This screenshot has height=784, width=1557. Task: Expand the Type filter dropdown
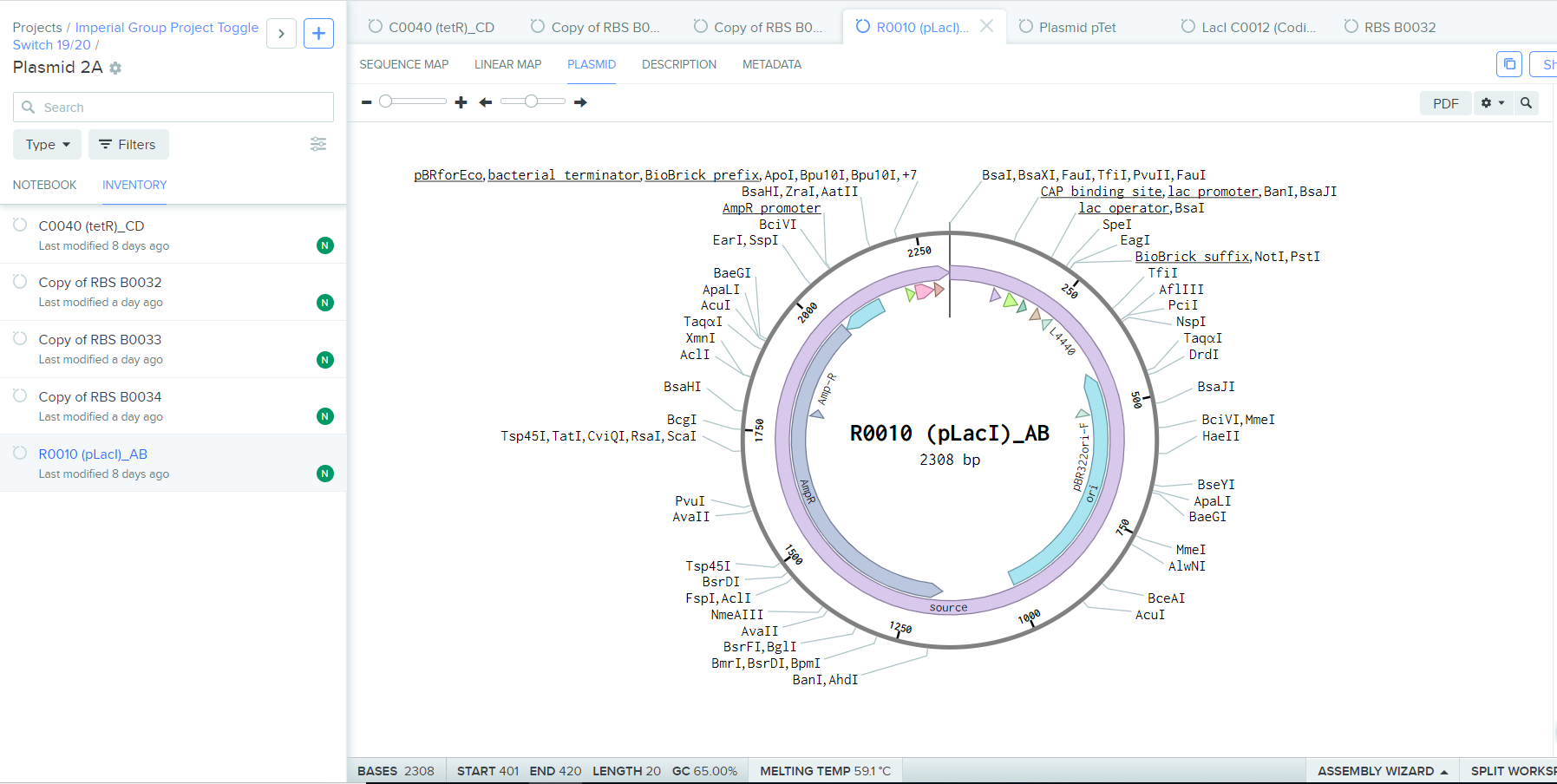tap(48, 145)
